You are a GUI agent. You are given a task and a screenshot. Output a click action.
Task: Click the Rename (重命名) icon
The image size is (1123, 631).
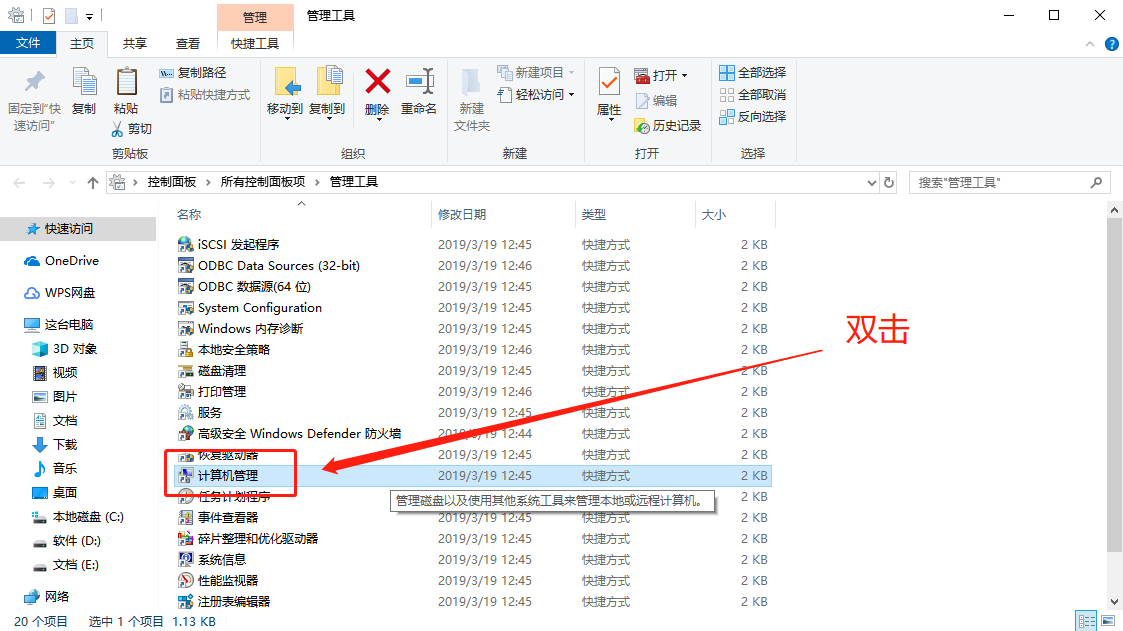tap(419, 82)
